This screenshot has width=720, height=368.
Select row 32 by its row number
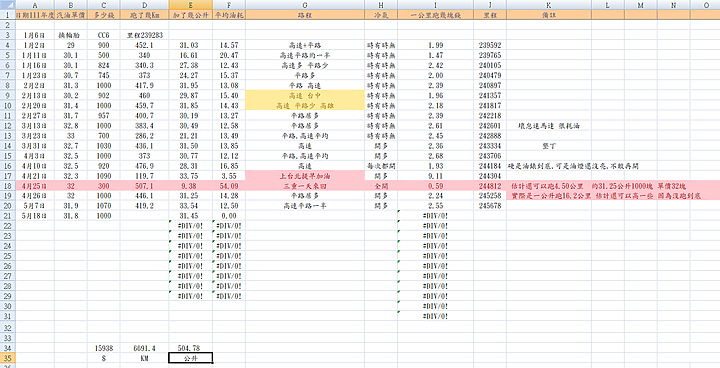point(7,328)
